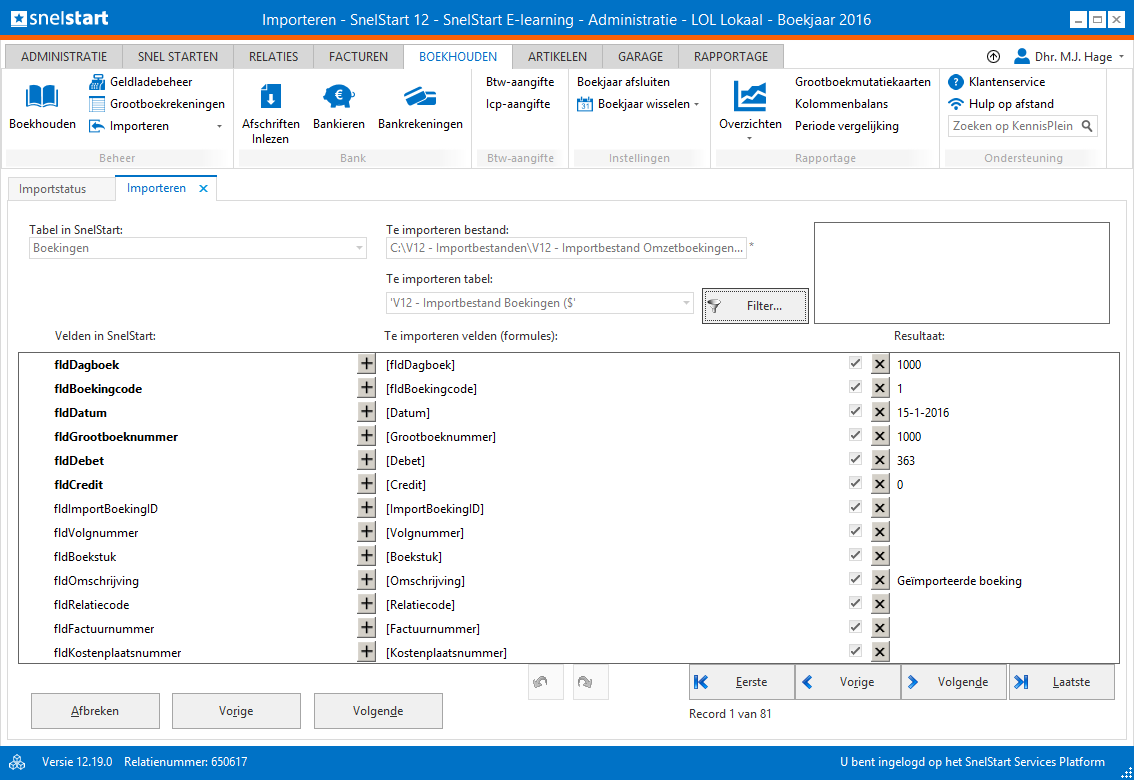This screenshot has height=780, width=1134.
Task: Click the Boekjaar wisselen calendar icon
Action: coord(584,104)
